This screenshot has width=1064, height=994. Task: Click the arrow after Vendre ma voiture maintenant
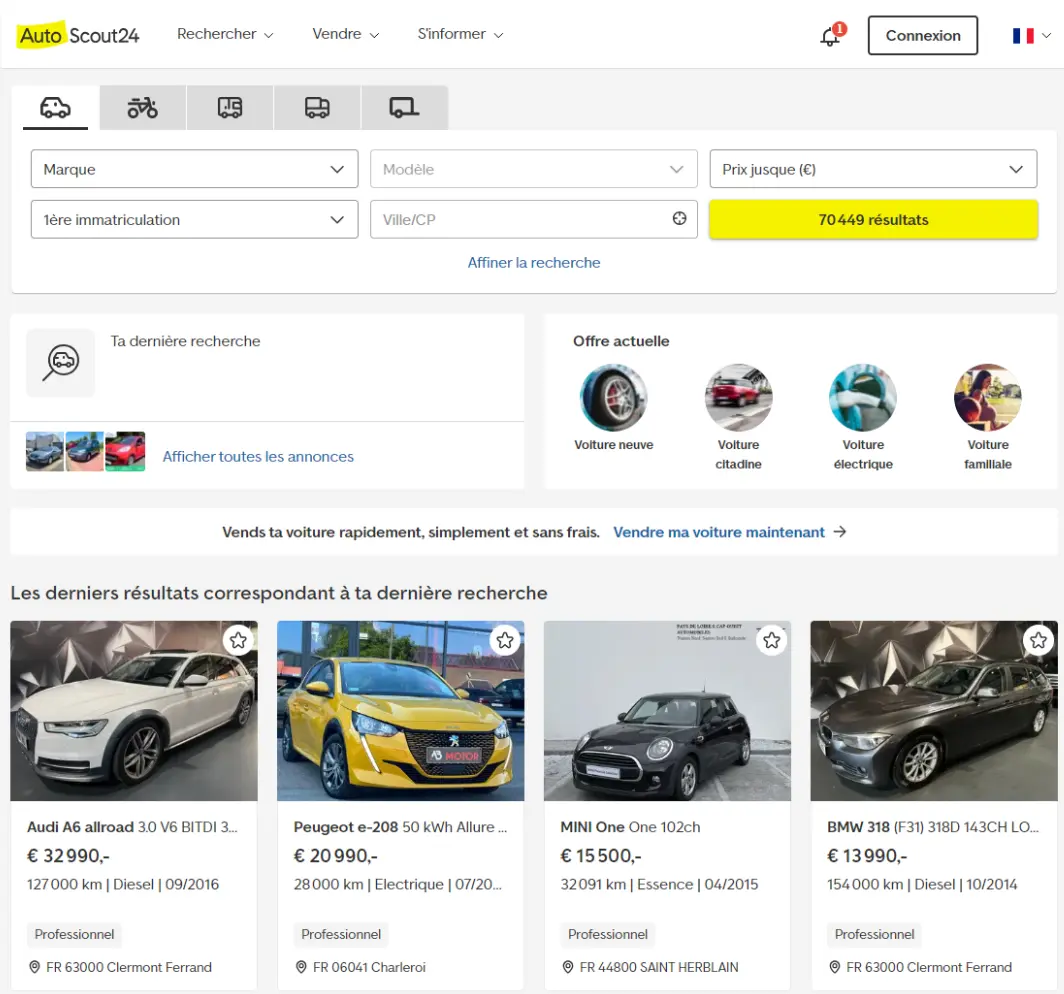[x=840, y=532]
